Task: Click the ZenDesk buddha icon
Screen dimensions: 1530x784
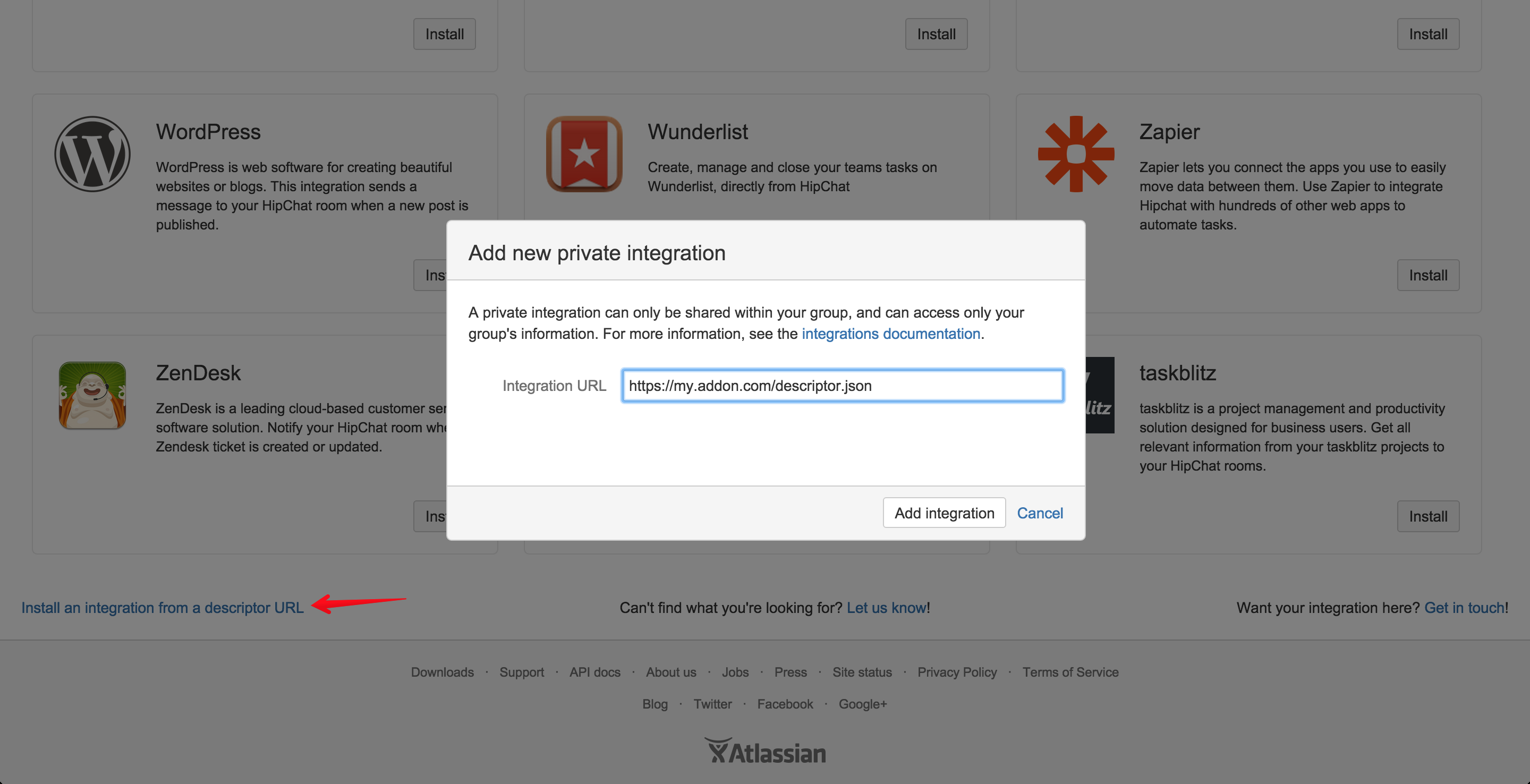Action: click(92, 396)
